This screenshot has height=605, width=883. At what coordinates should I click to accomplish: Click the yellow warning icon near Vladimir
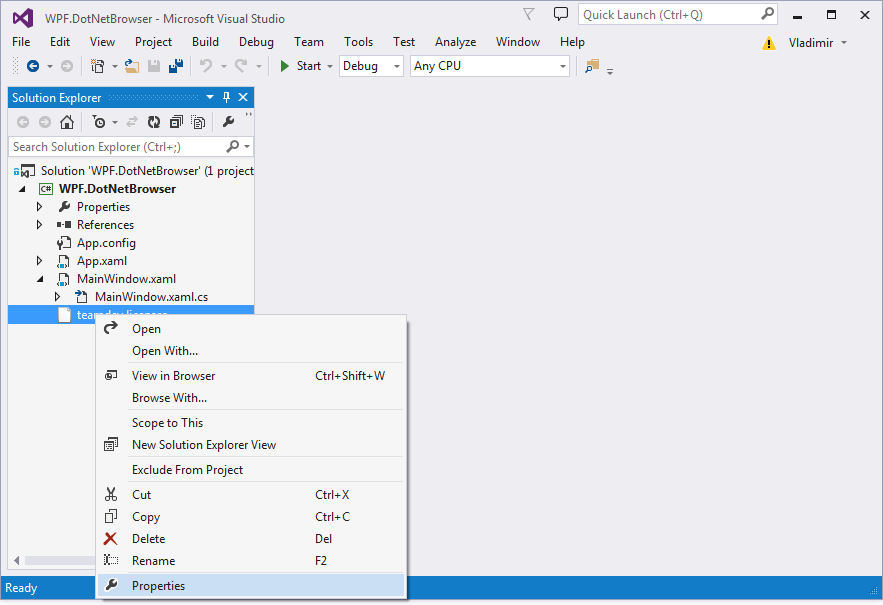(x=769, y=43)
